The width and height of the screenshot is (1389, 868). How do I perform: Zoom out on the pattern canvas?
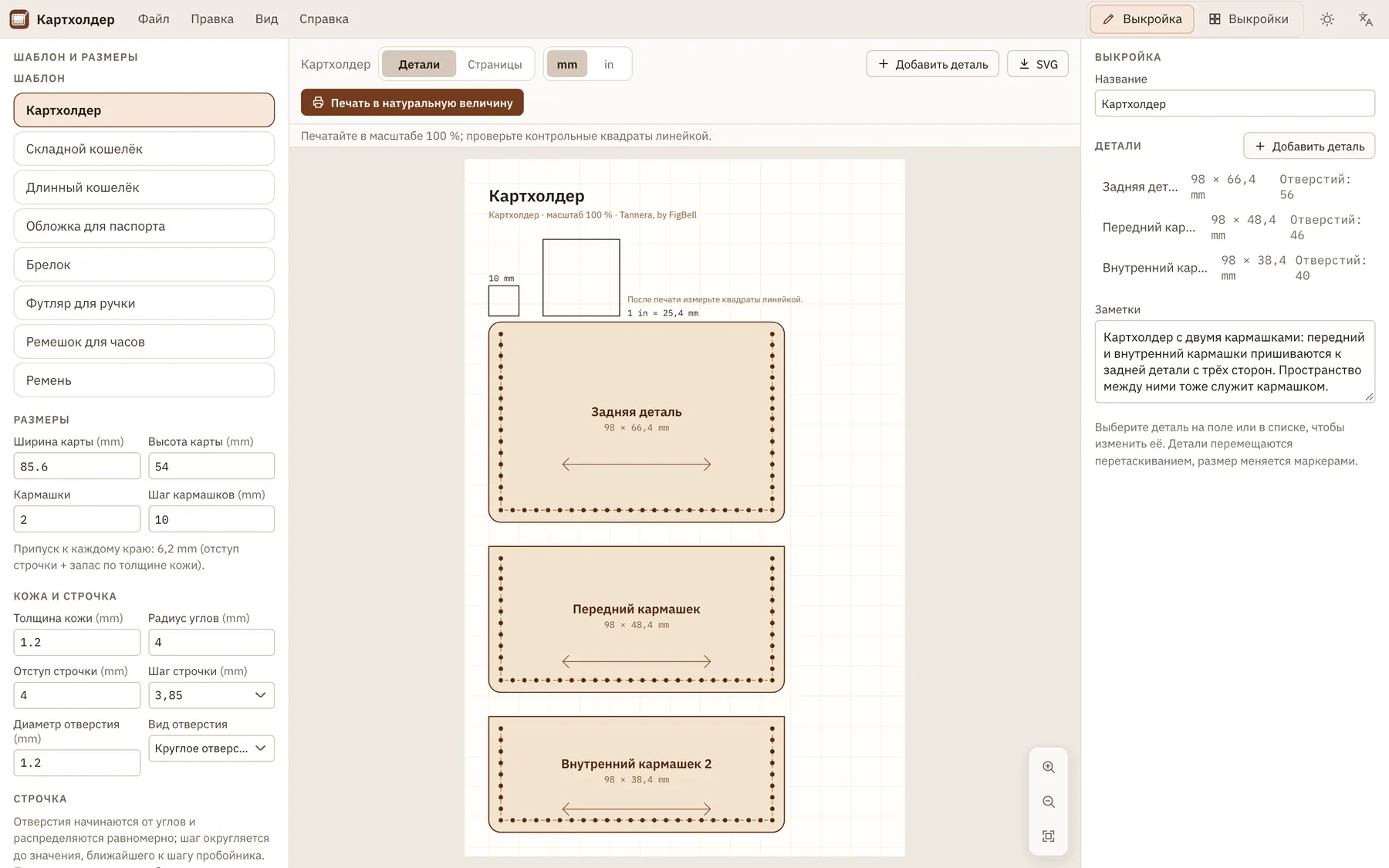point(1049,802)
